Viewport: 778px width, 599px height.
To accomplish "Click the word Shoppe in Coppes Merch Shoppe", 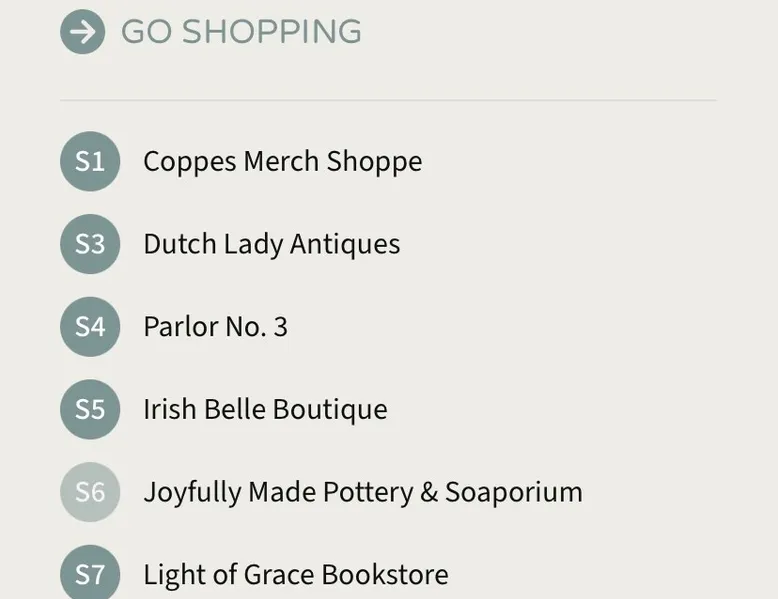I will click(375, 162).
